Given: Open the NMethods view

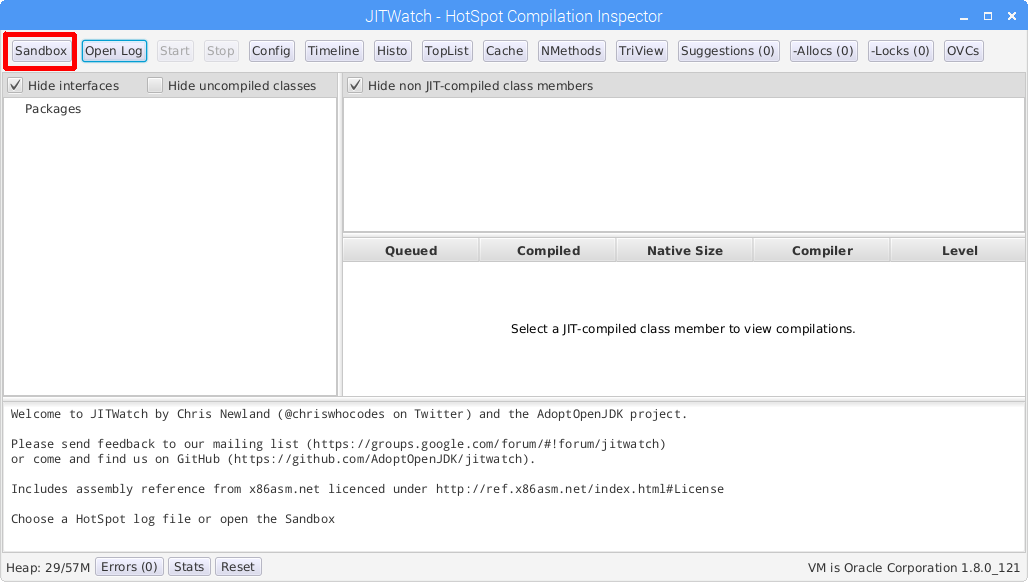Looking at the screenshot, I should [x=571, y=51].
